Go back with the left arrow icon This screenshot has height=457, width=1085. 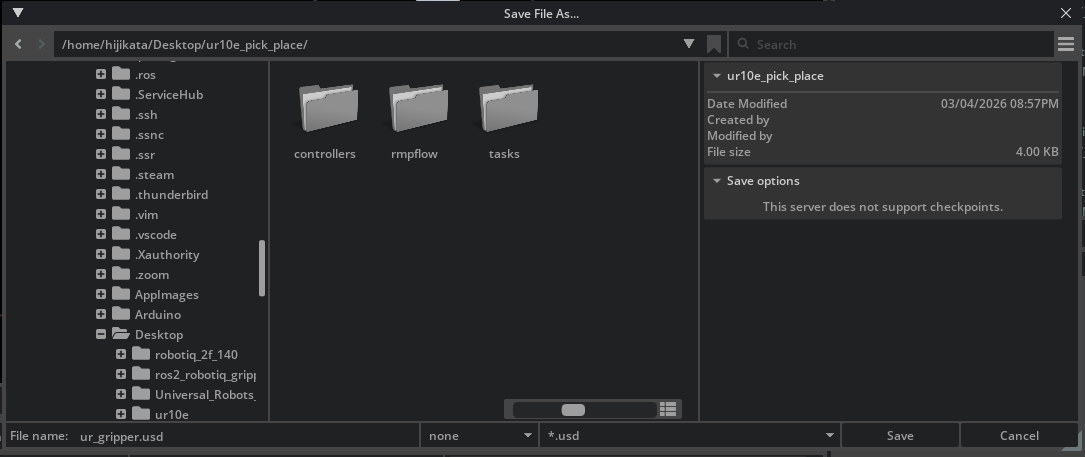point(19,44)
